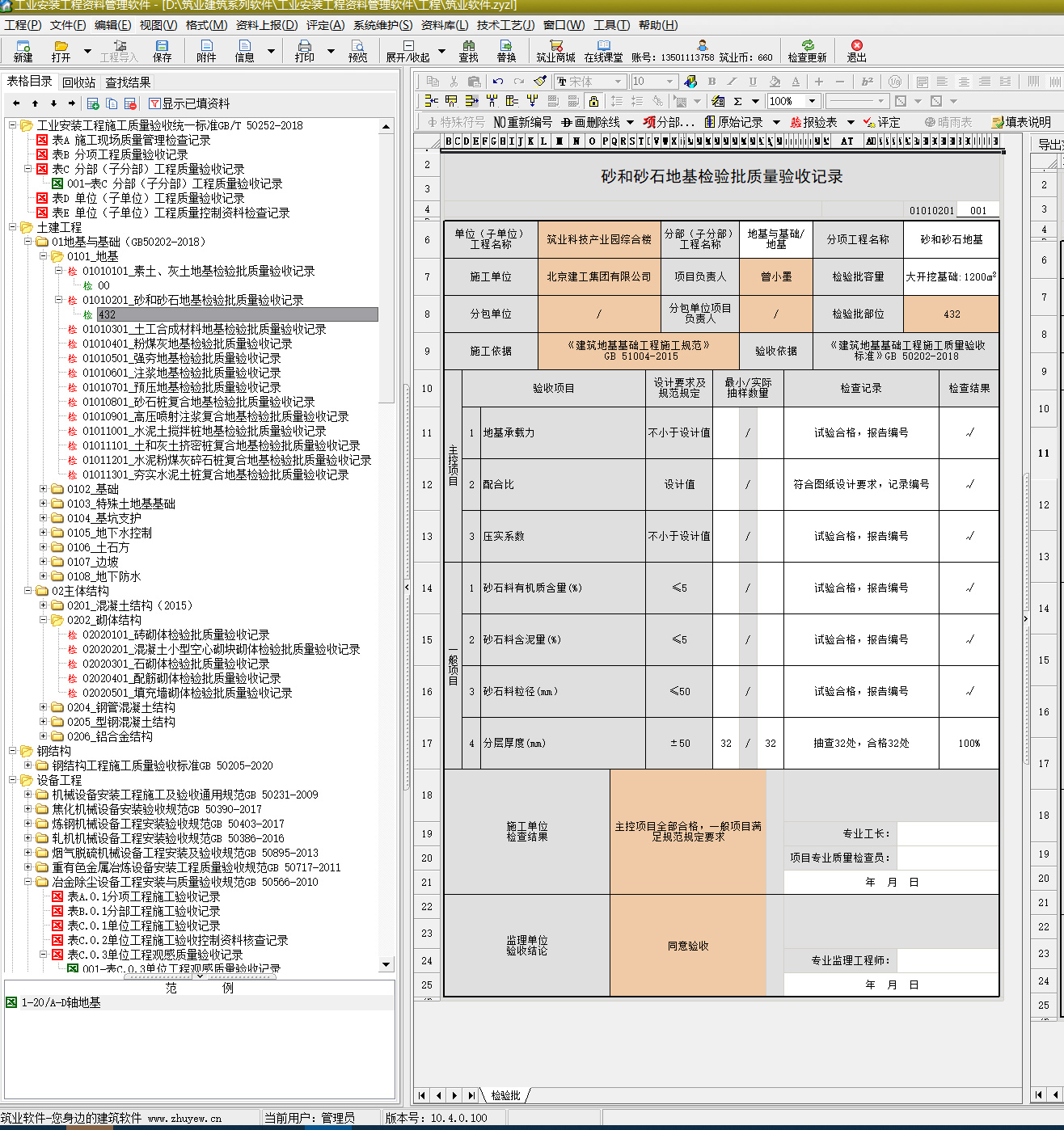This screenshot has width=1064, height=1130.
Task: Click the delete table icon in tree toolbar
Action: pyautogui.click(x=130, y=103)
